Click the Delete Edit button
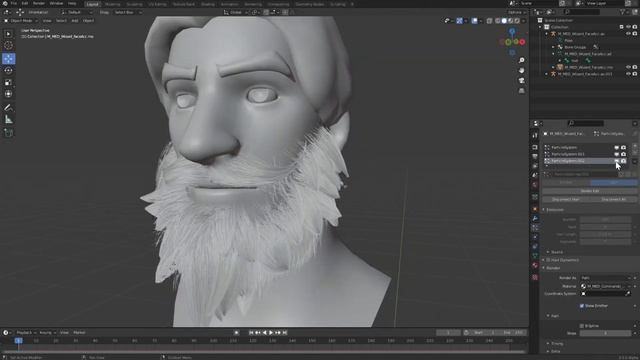This screenshot has height=360, width=640. (x=590, y=191)
